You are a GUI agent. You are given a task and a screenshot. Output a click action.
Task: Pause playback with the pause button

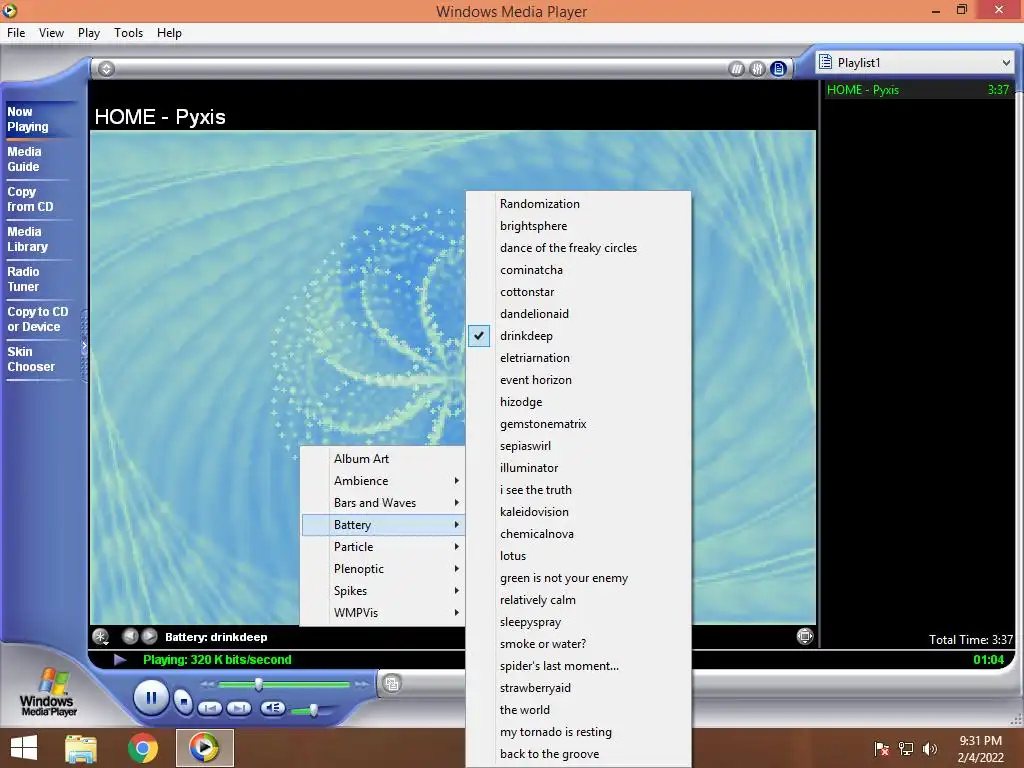[x=151, y=698]
